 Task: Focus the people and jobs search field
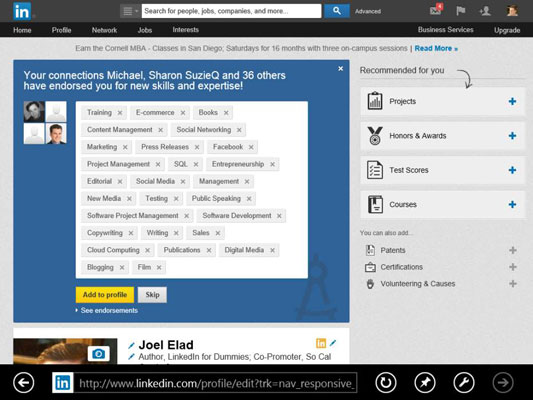pyautogui.click(x=231, y=11)
